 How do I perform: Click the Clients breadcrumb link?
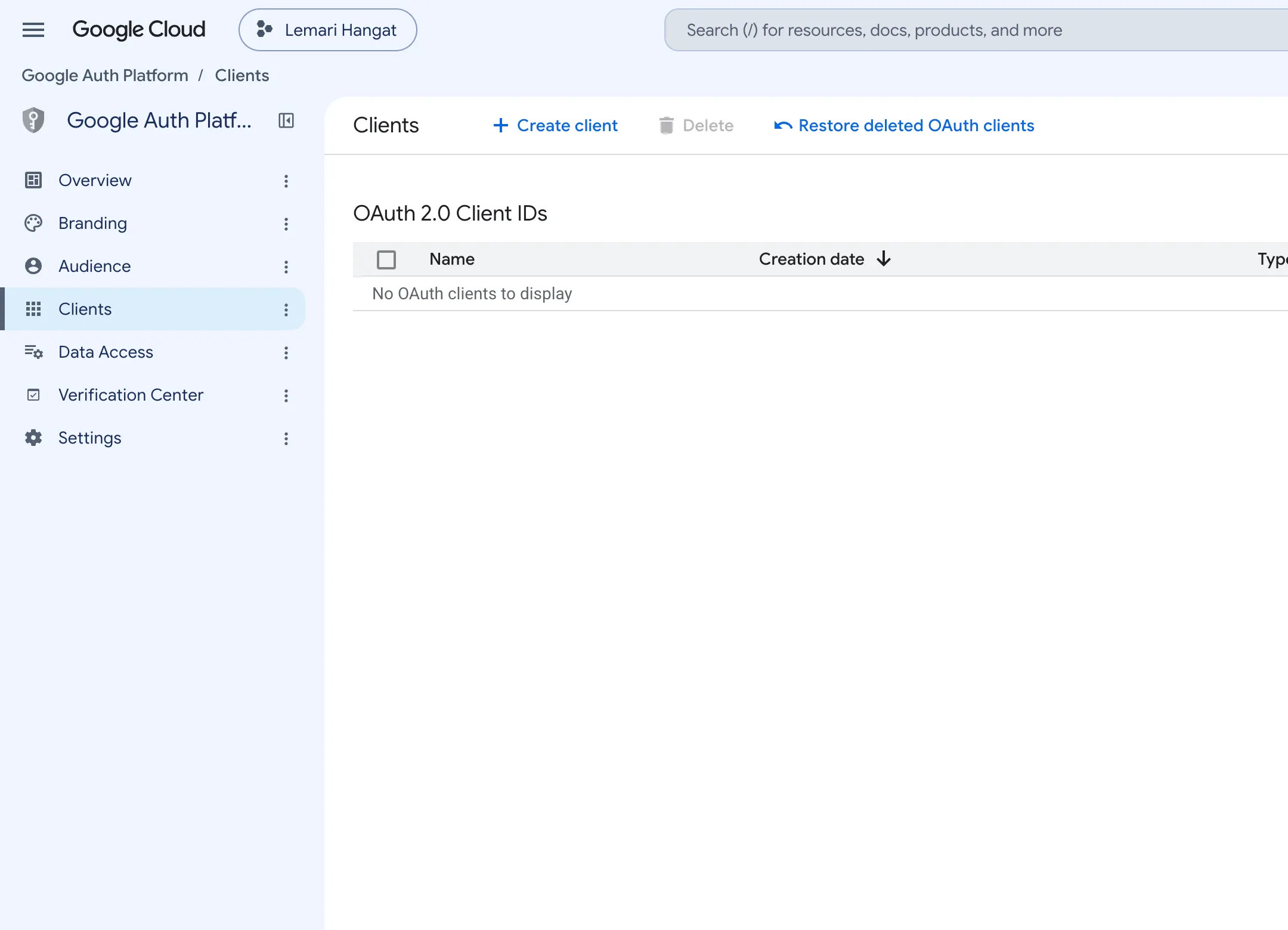242,76
